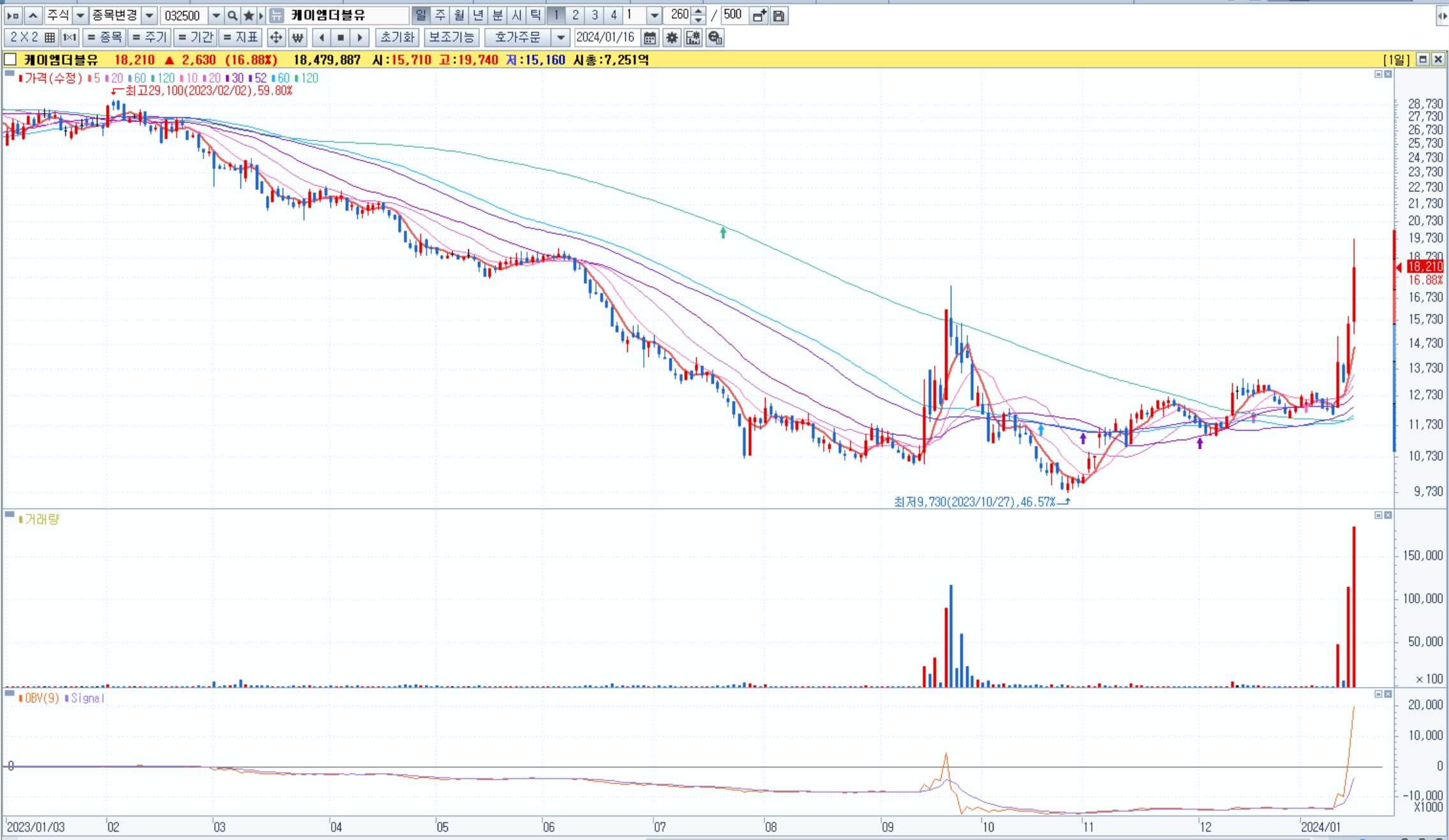Open chart settings gear icon
1449x840 pixels.
(x=671, y=38)
